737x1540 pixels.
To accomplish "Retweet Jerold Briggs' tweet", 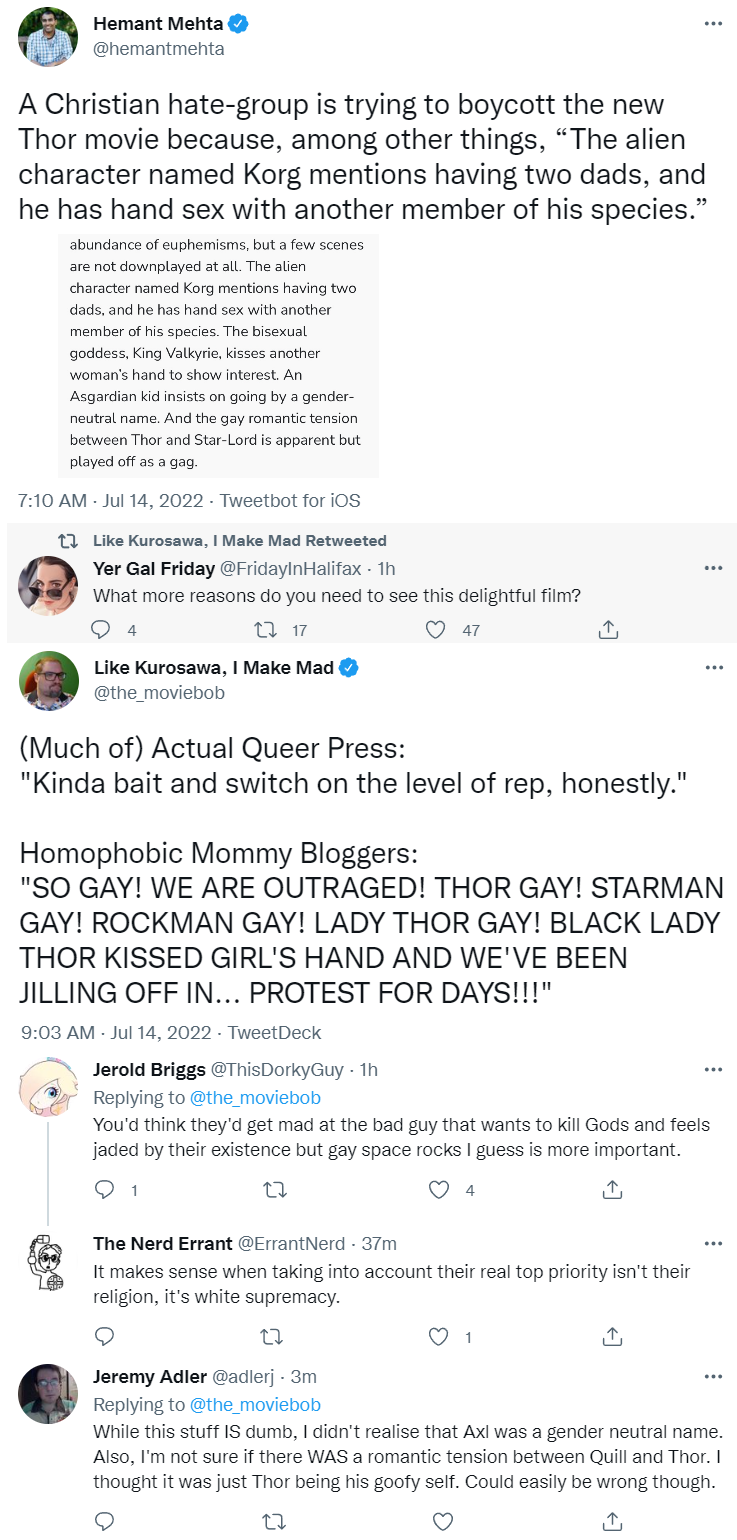I will [x=272, y=1189].
